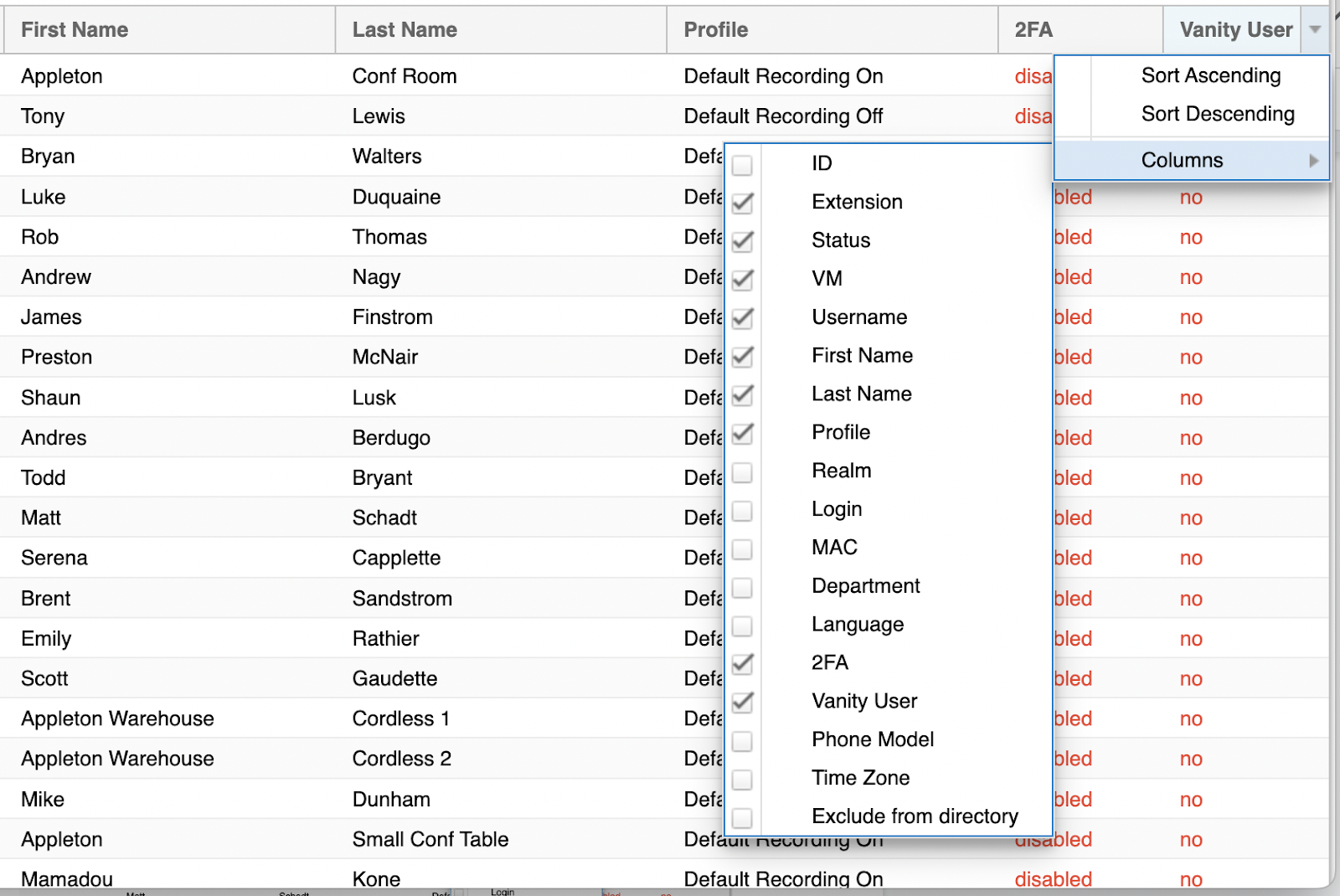Screen dimensions: 1340x896
Task: Open the Vanity User header dropdown arrow
Action: tap(1315, 29)
